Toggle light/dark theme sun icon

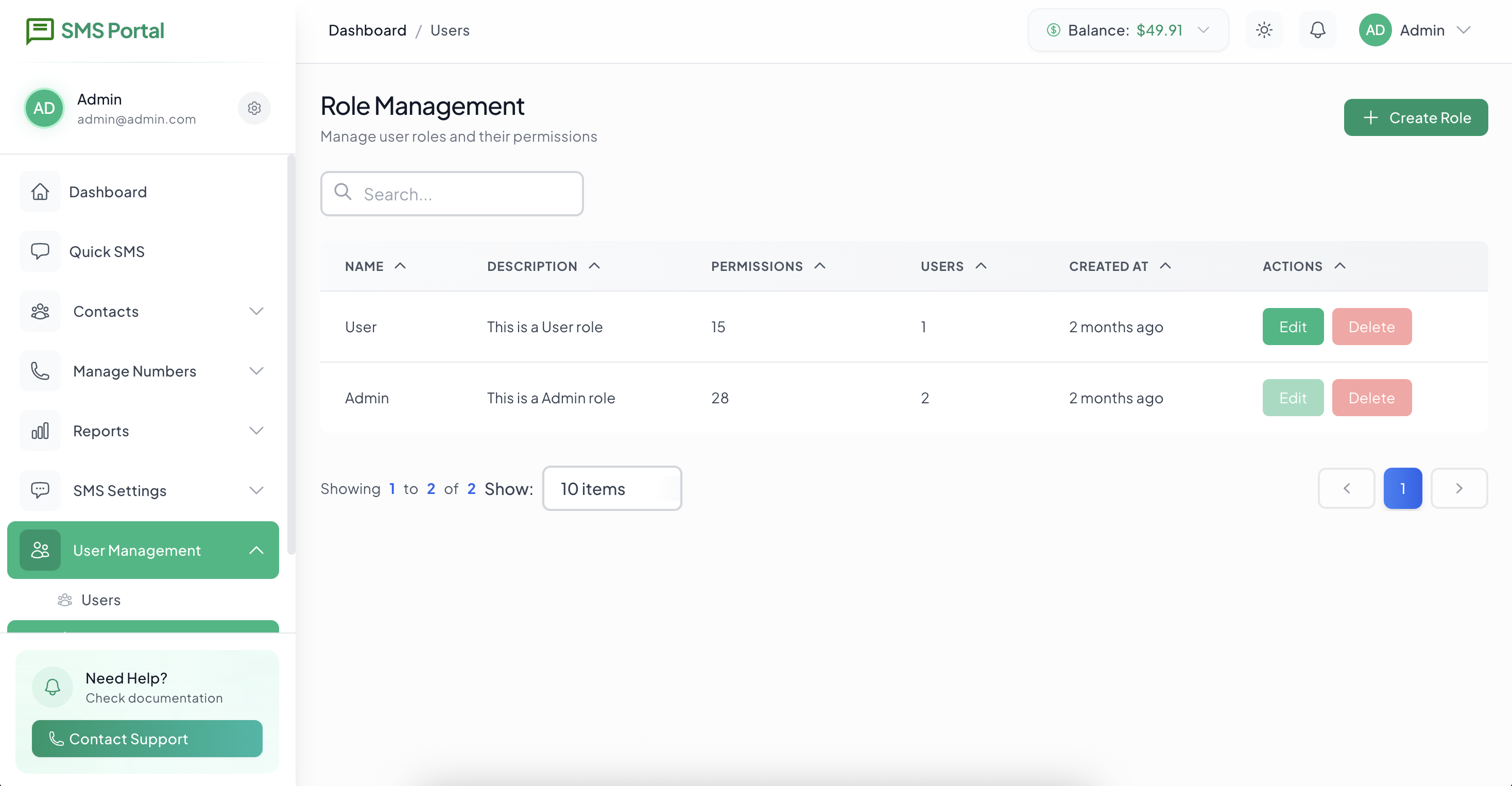(1264, 30)
